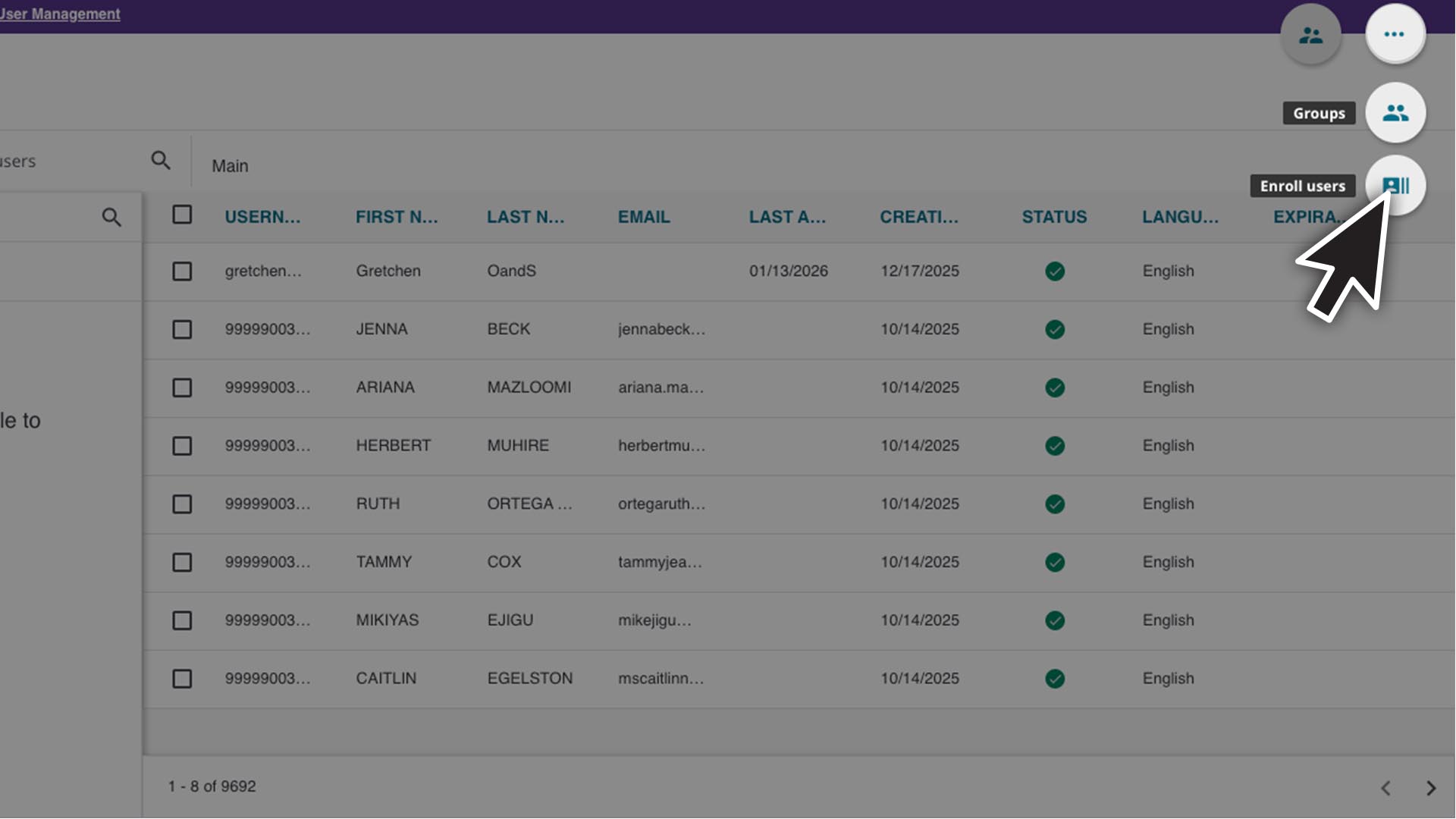Image resolution: width=1456 pixels, height=819 pixels.
Task: Sort by the CREATI... column header
Action: tap(918, 217)
